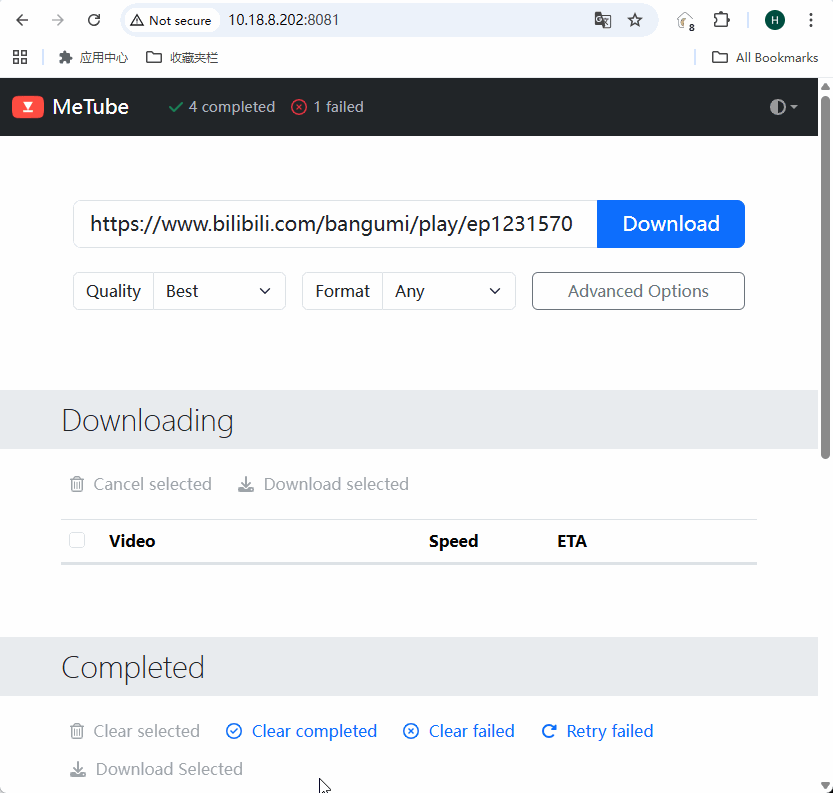Click Cancel selected in Downloading section
Image resolution: width=833 pixels, height=793 pixels.
click(x=141, y=484)
